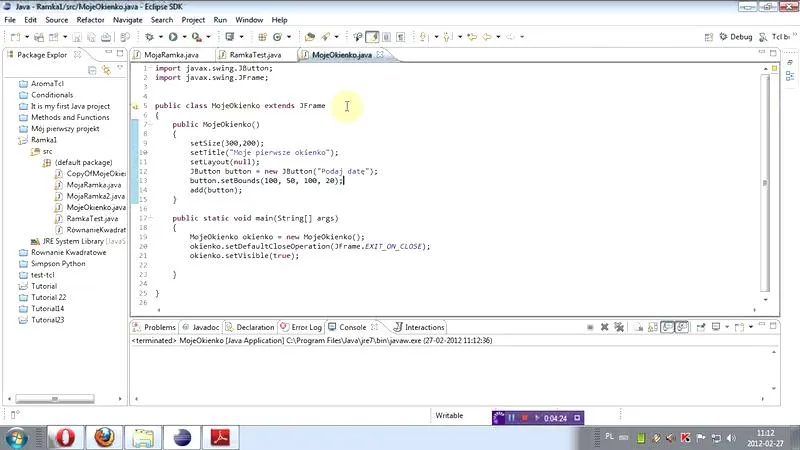Screen dimensions: 800x450
Task: Click the Pin Console icon
Action: point(701,327)
